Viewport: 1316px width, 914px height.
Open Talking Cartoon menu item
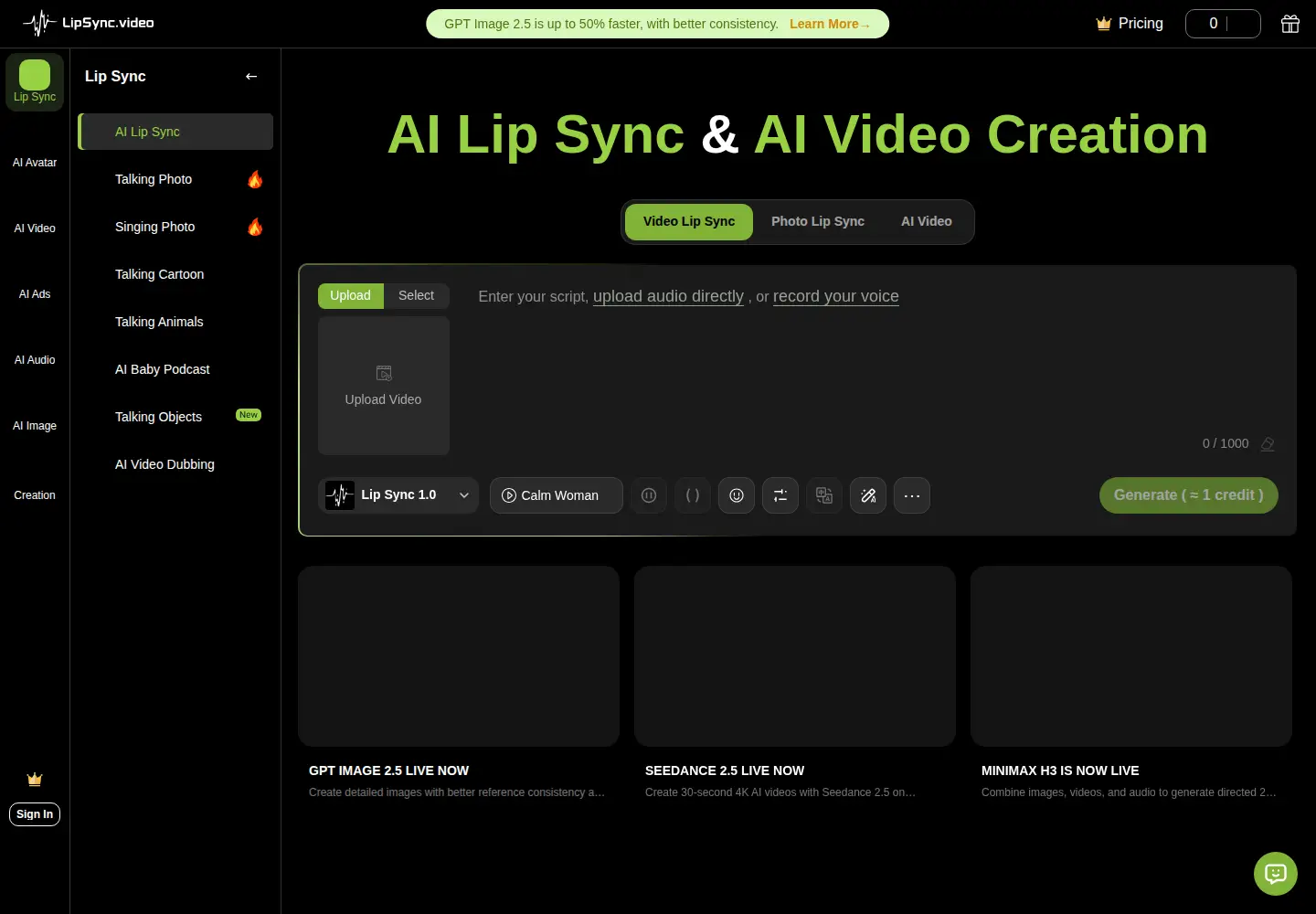(175, 274)
